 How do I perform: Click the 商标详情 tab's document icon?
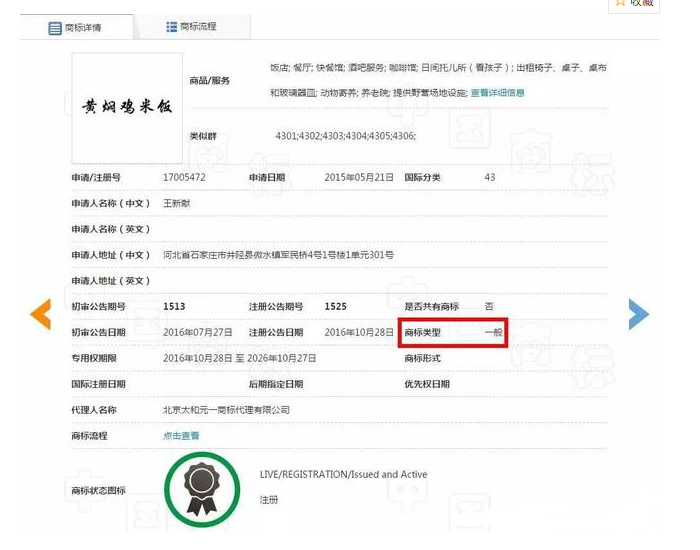tap(56, 28)
